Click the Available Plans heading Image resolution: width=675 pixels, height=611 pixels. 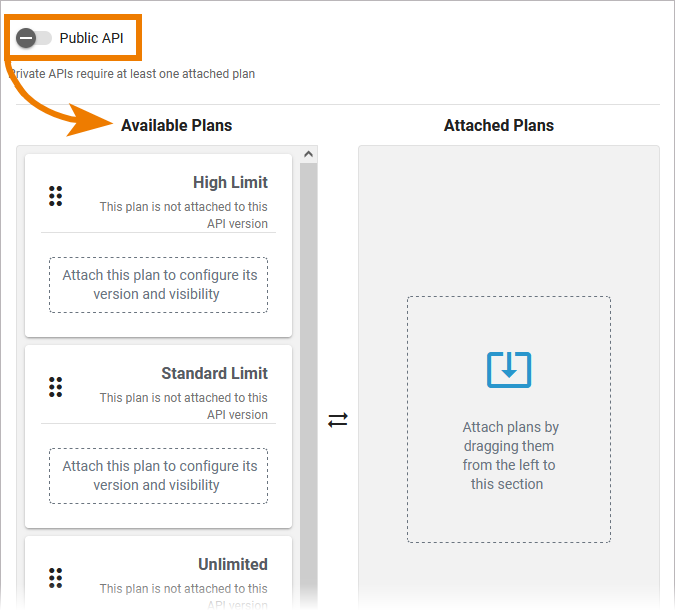point(176,126)
